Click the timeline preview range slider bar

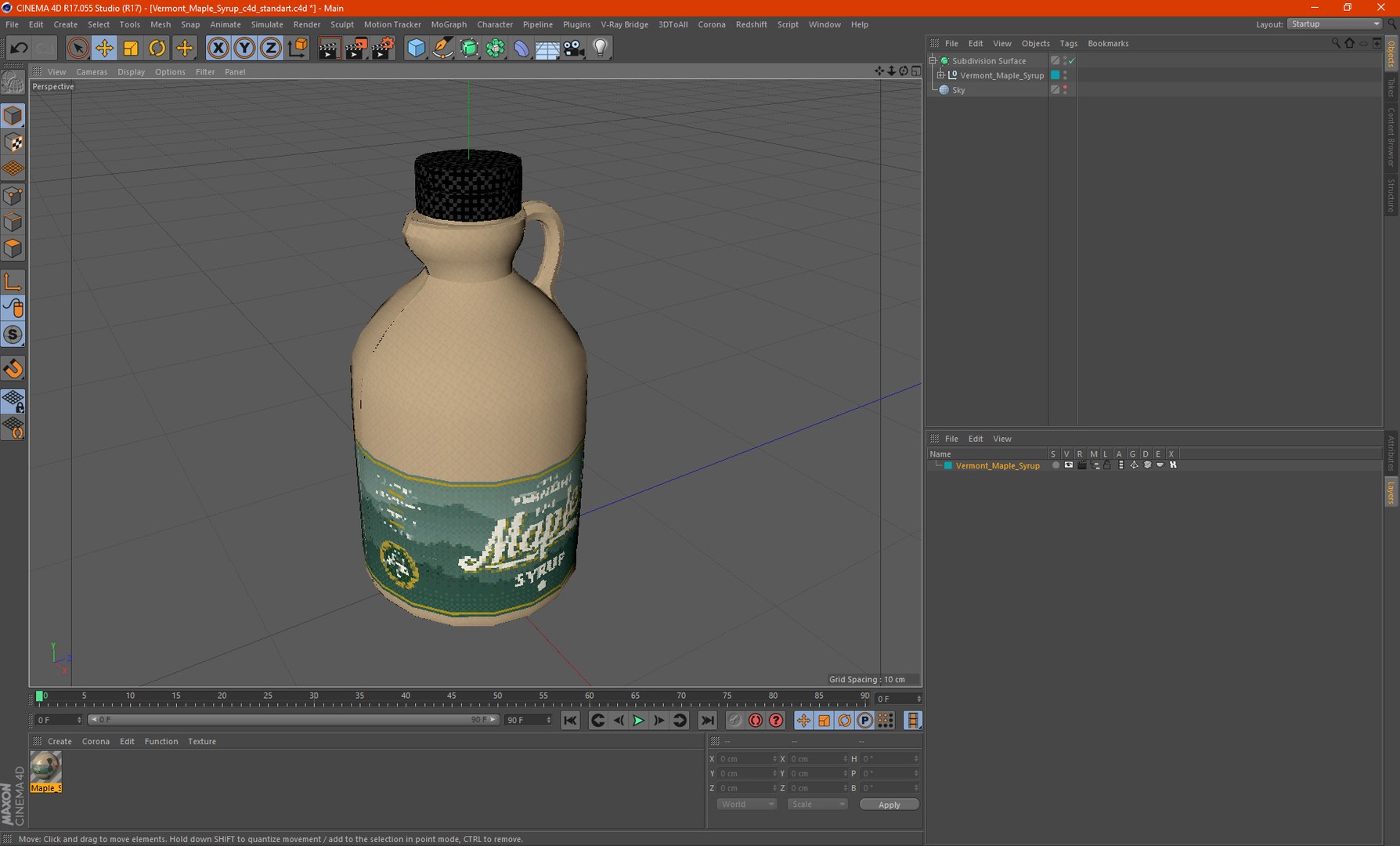click(x=294, y=720)
